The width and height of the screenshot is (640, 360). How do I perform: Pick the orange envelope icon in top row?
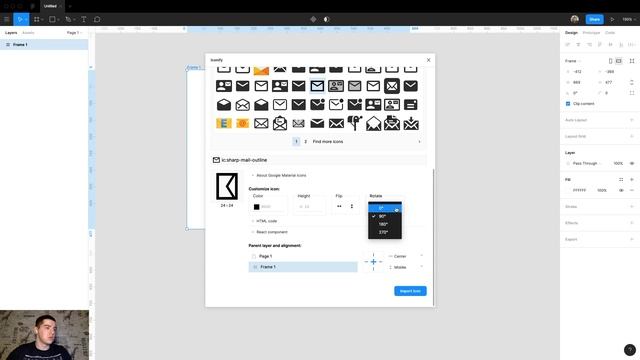click(x=261, y=70)
